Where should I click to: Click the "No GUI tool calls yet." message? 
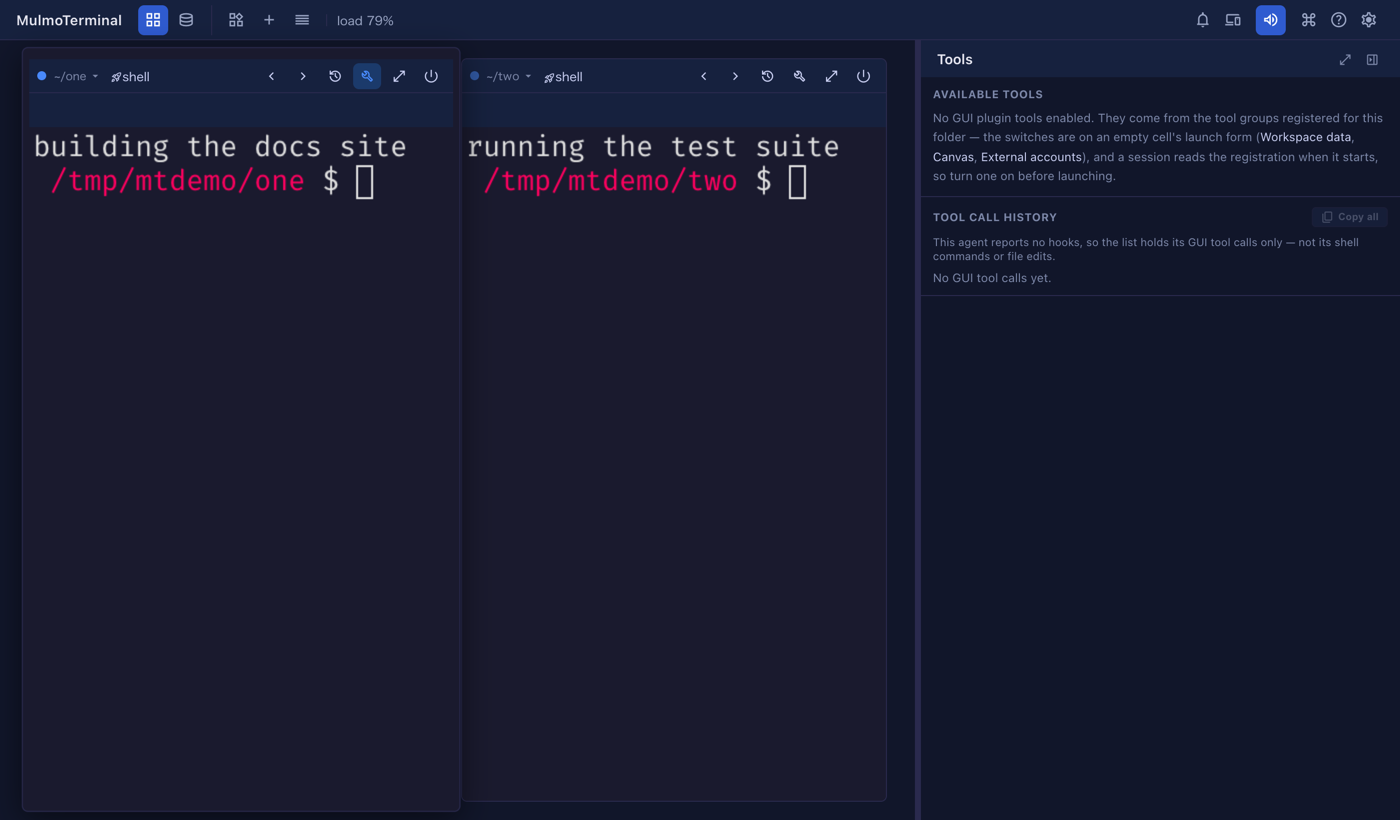[992, 278]
